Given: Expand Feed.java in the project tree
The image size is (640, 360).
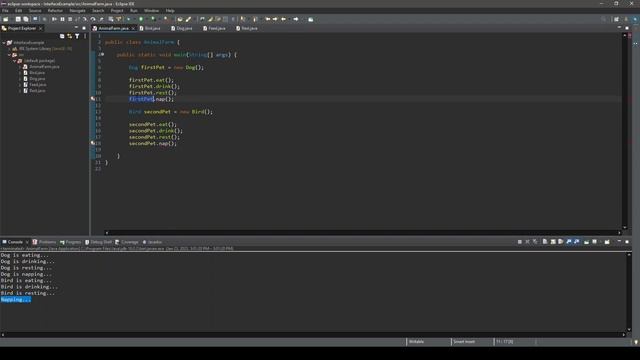Looking at the screenshot, I should pyautogui.click(x=20, y=85).
